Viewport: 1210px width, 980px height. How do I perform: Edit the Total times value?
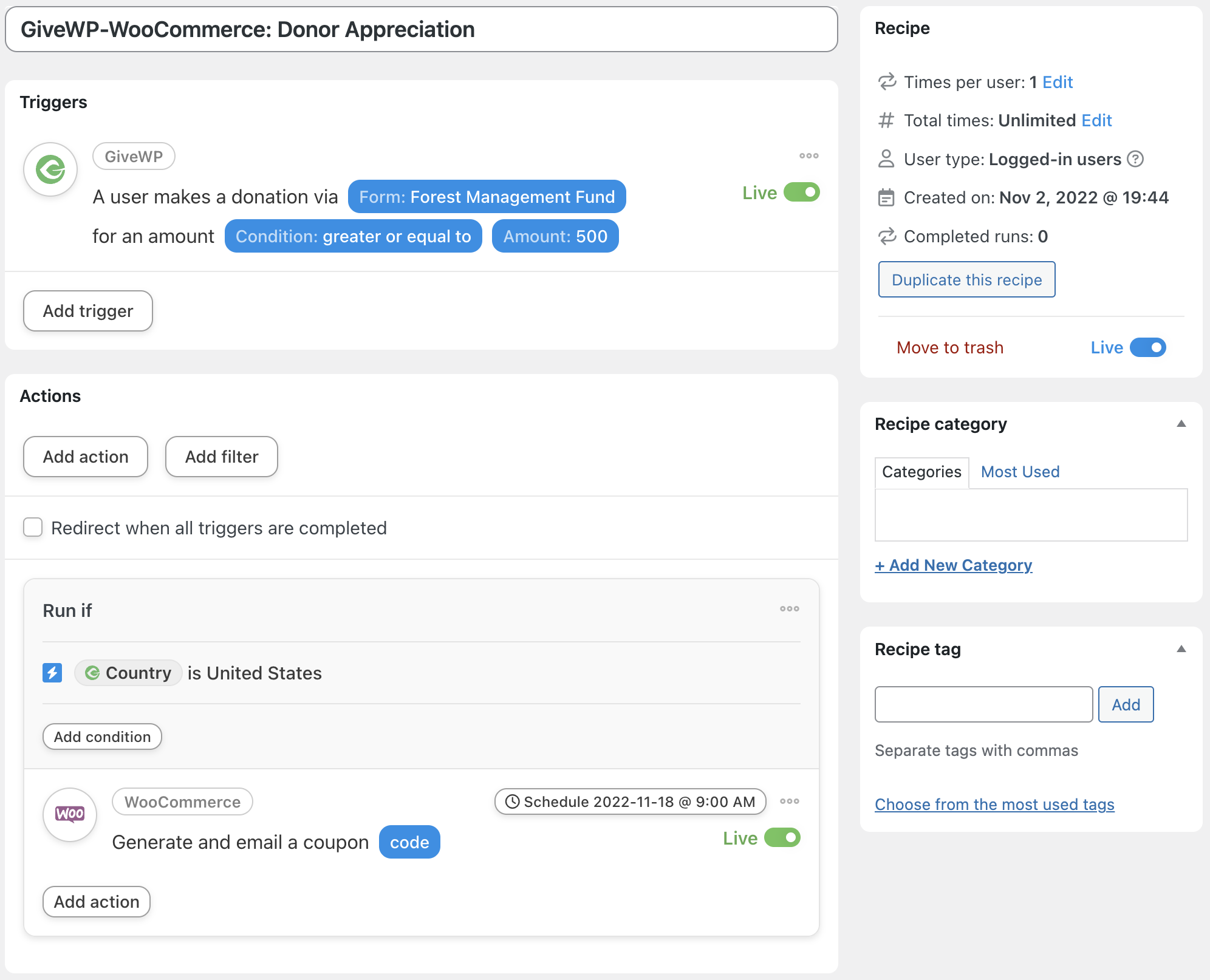[1096, 120]
